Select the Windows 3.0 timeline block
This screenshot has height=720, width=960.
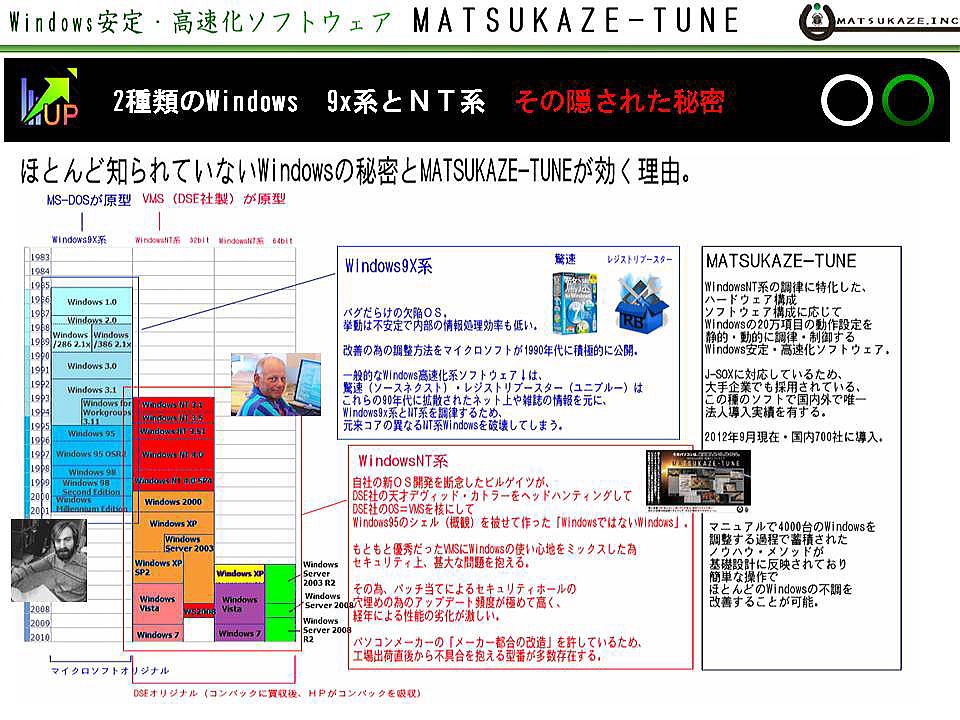pos(92,366)
